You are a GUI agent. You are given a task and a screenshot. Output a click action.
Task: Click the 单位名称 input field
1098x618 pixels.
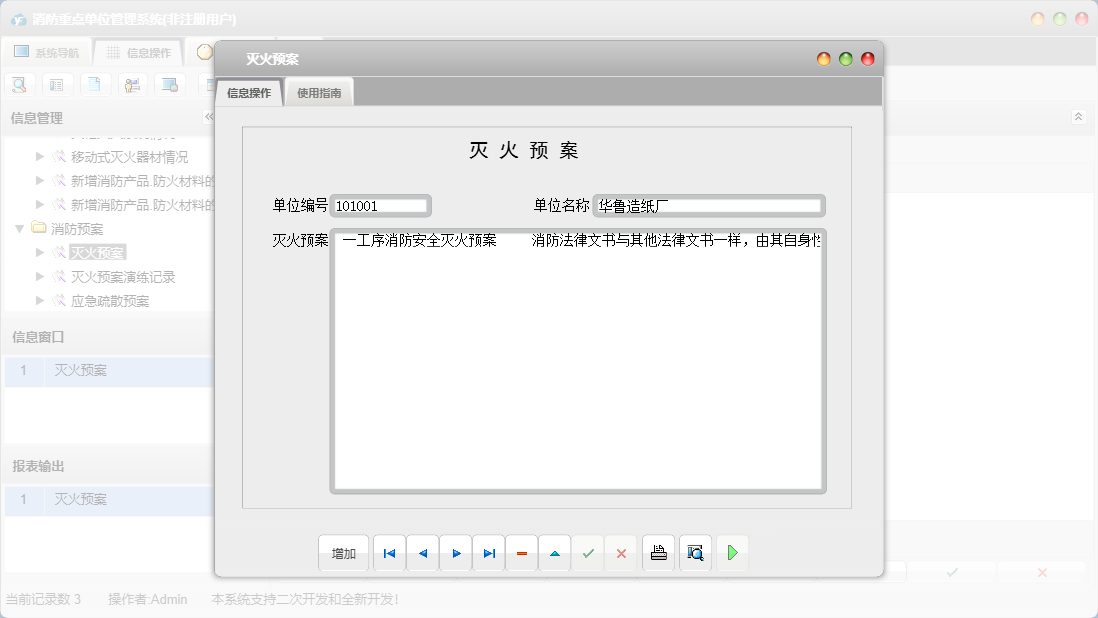click(x=709, y=205)
